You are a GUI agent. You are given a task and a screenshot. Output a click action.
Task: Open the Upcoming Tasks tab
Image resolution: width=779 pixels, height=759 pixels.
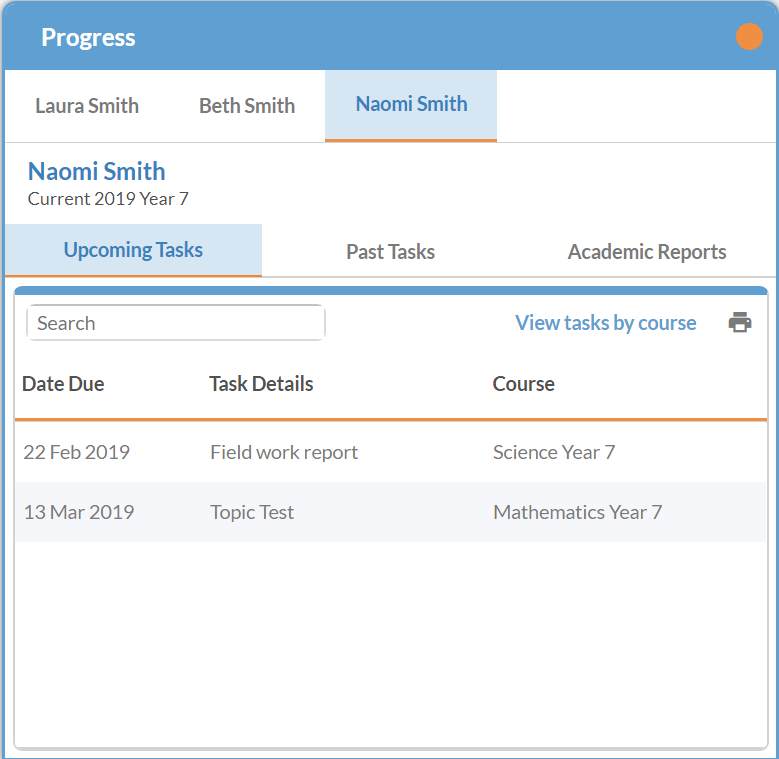[133, 250]
